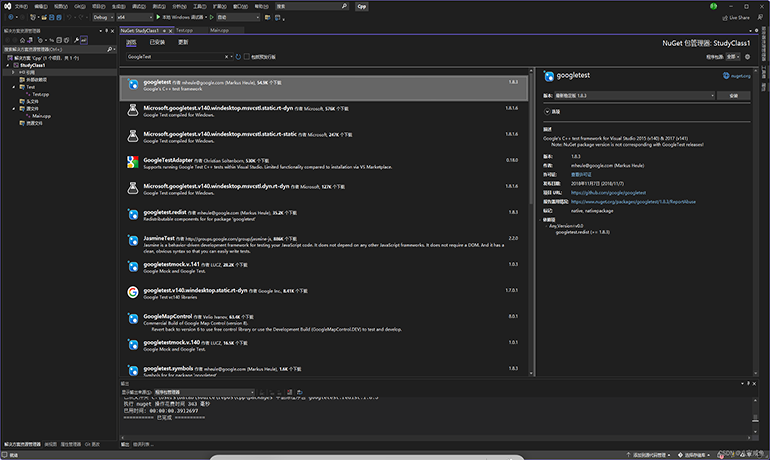Click the googletest package icon in details pane
The width and height of the screenshot is (770, 460).
click(x=549, y=76)
